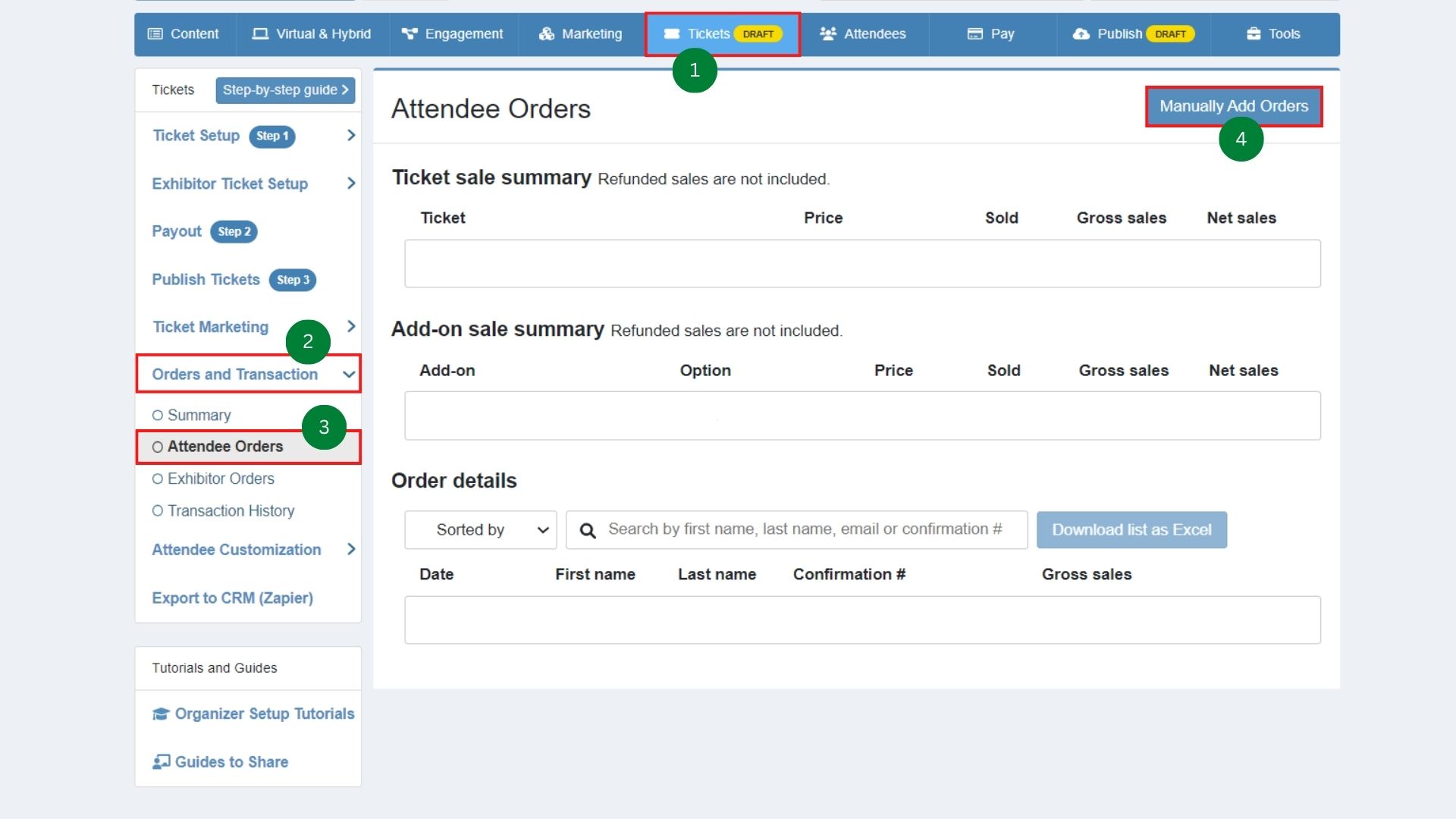
Task: Open the Step-by-step guide
Action: 285,90
